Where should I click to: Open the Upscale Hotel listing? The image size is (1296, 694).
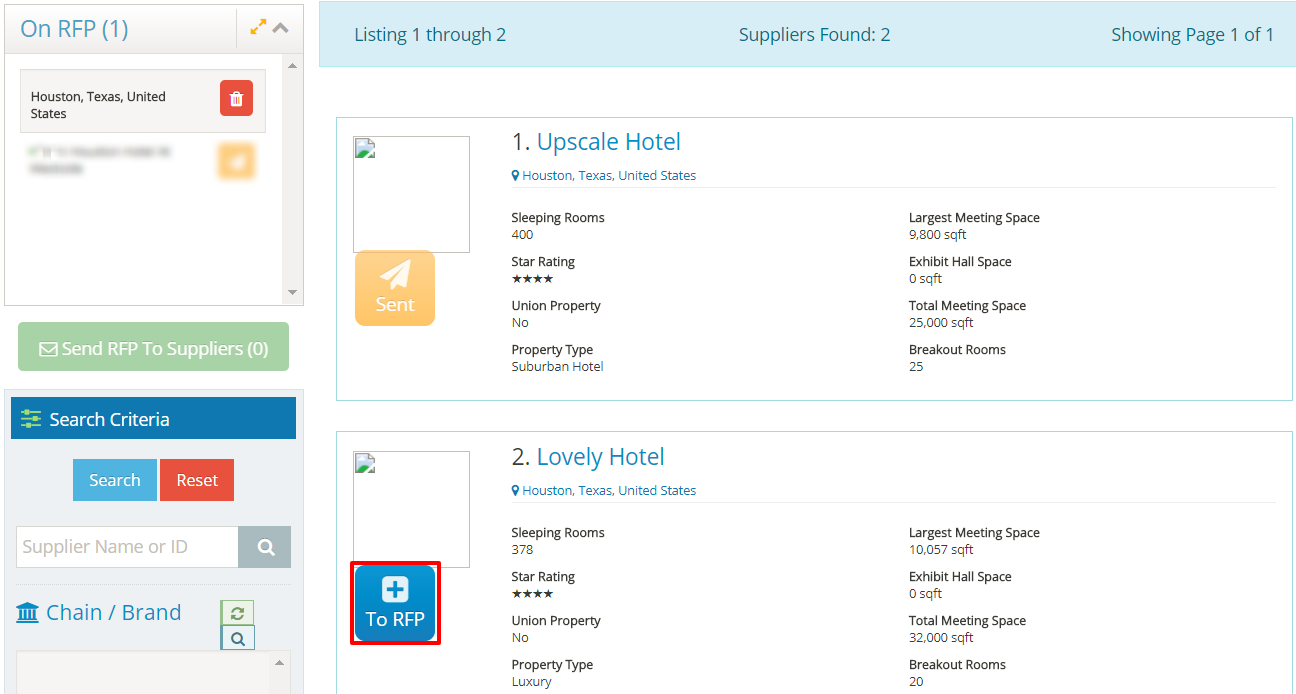click(608, 142)
